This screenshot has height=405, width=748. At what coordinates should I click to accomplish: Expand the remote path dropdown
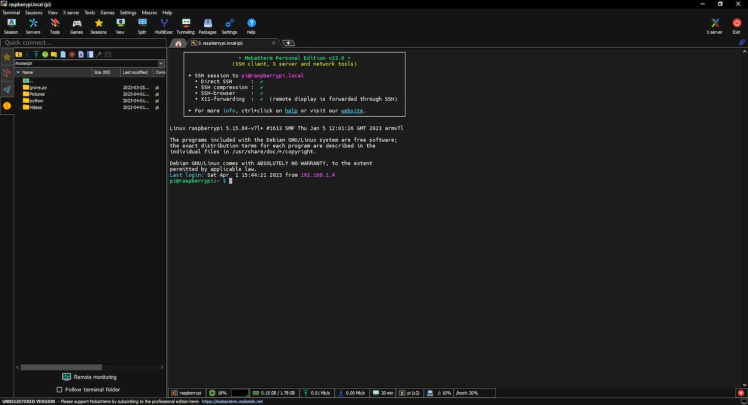coord(160,63)
